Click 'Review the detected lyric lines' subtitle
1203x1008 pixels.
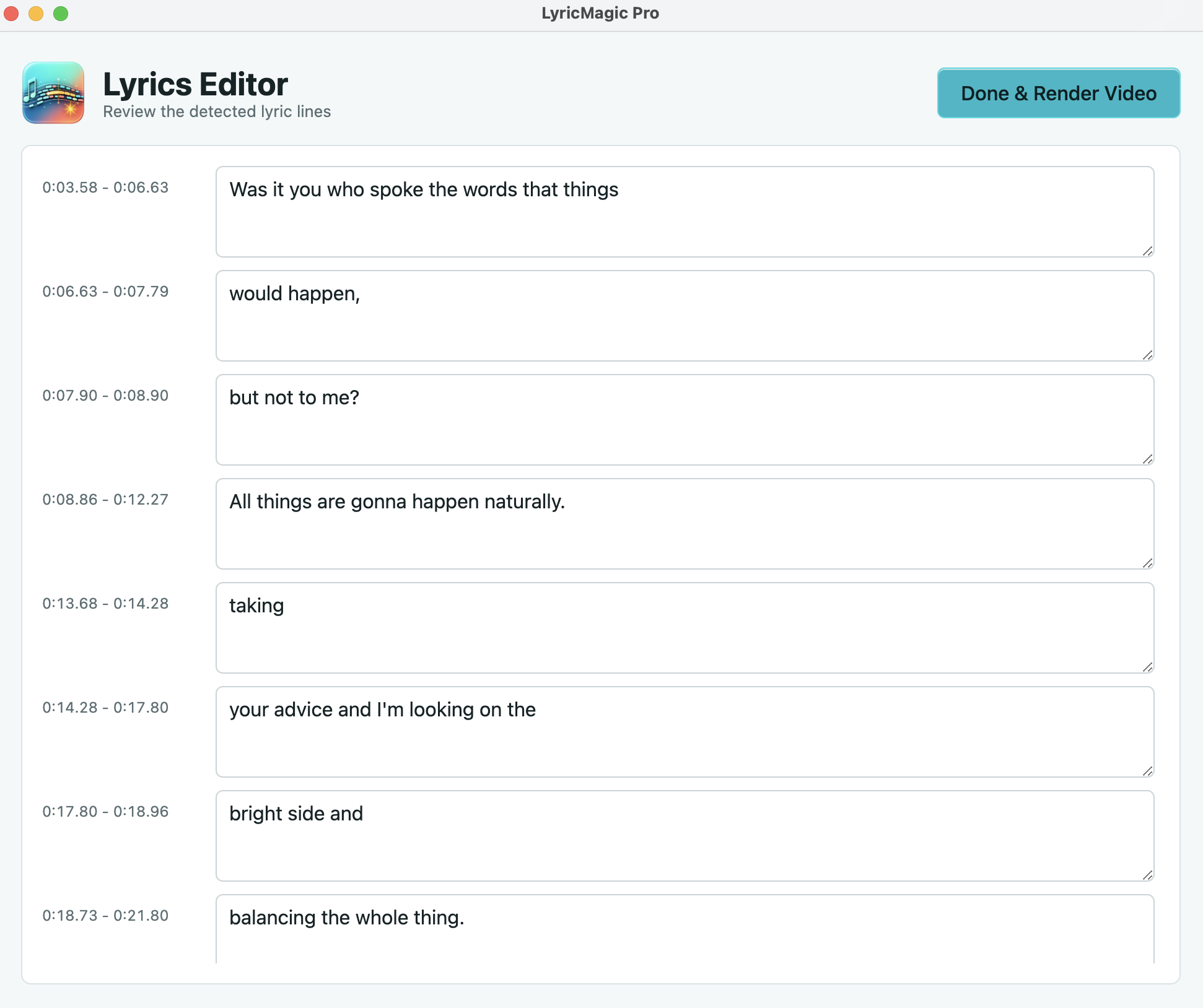point(217,111)
